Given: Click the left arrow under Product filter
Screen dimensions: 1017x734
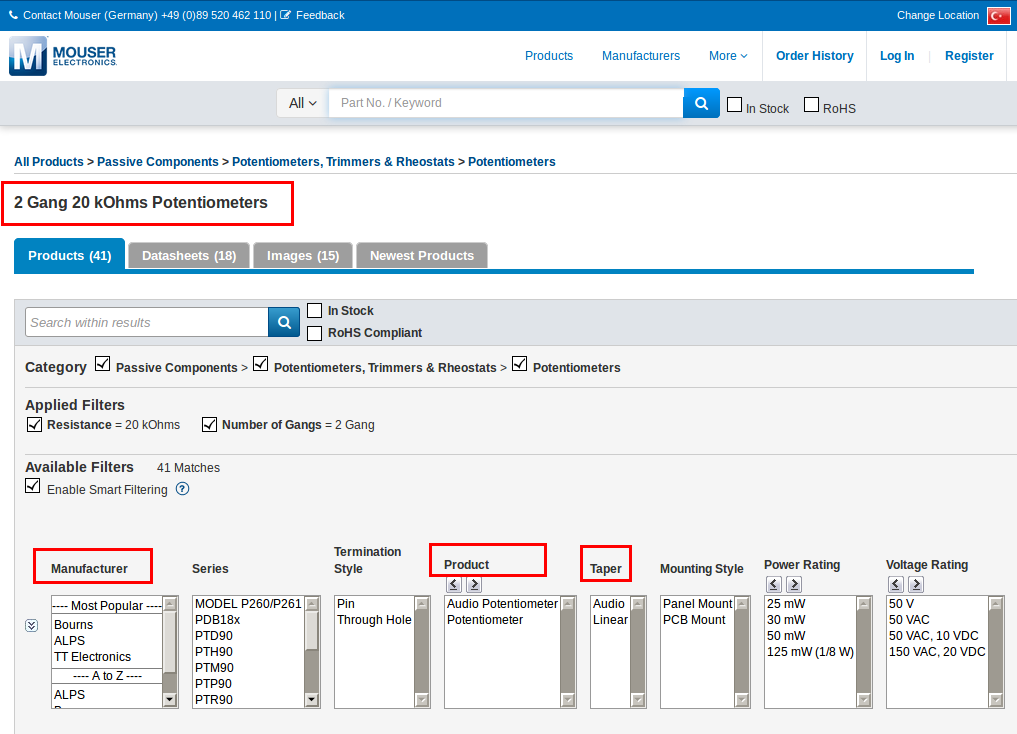Looking at the screenshot, I should (x=454, y=584).
